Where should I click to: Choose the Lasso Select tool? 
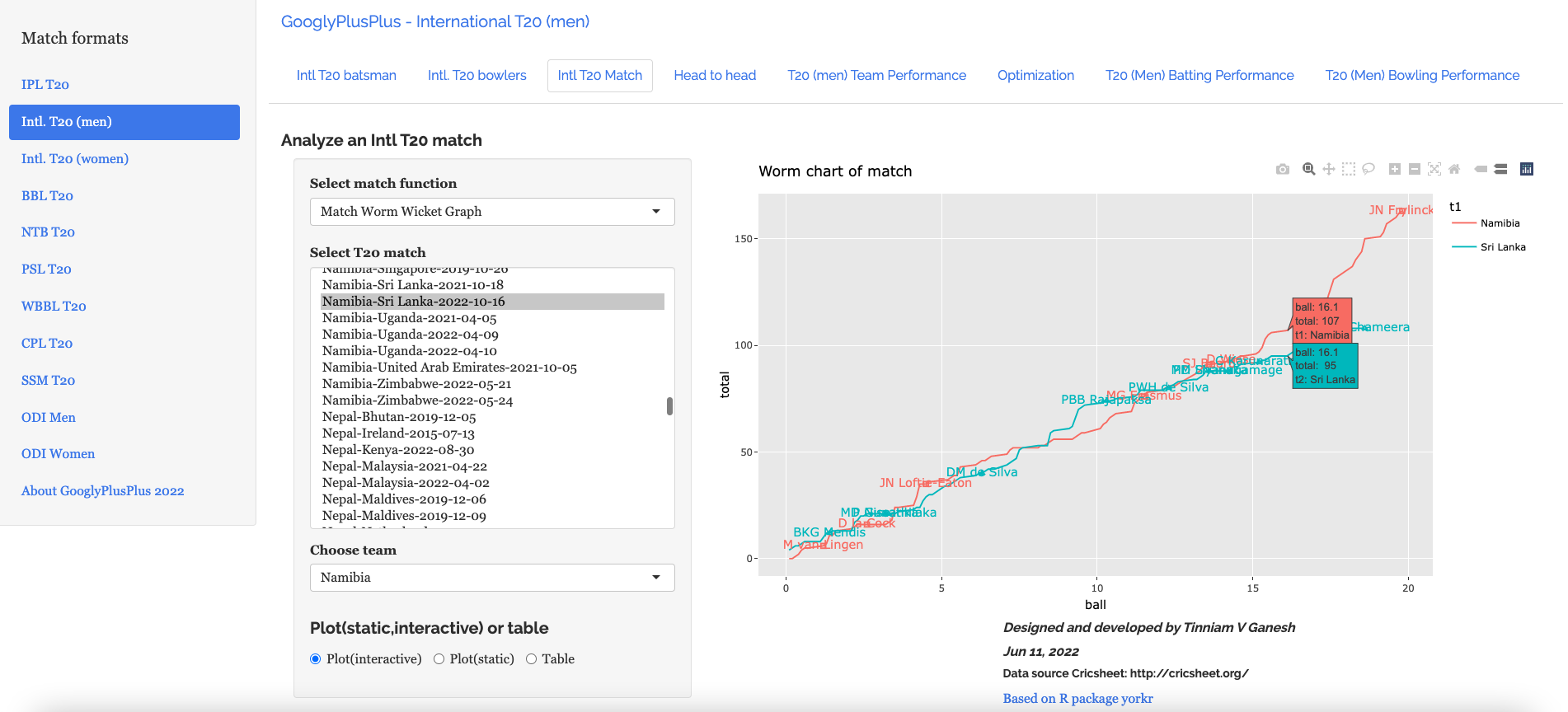pyautogui.click(x=1368, y=169)
